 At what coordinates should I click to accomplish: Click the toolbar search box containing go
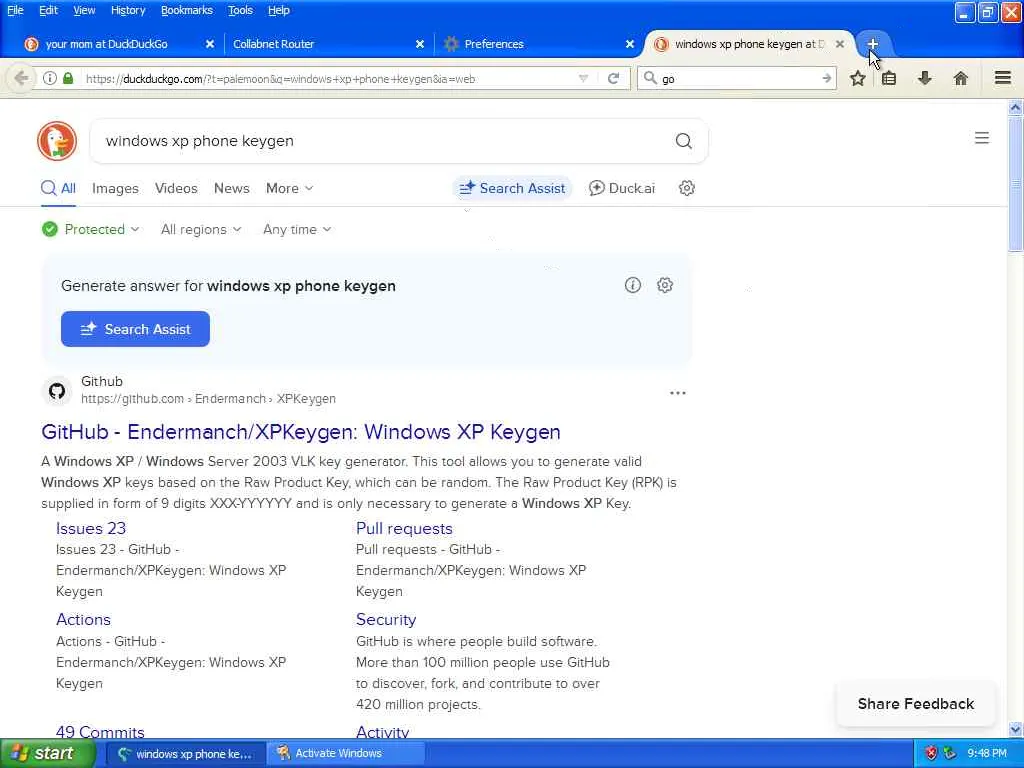pos(738,78)
